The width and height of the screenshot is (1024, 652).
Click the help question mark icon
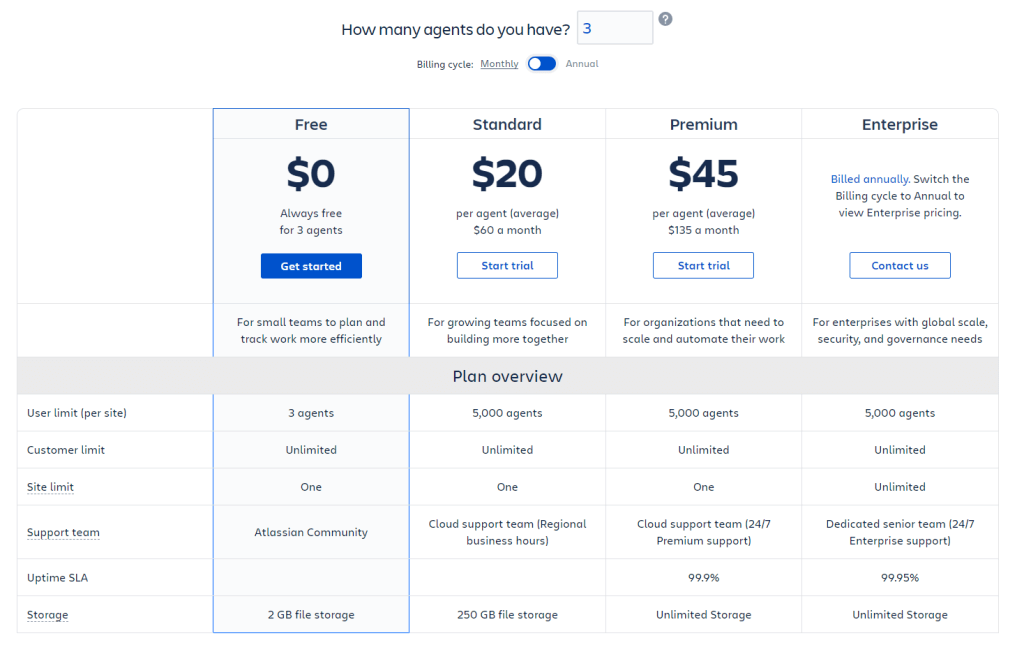pos(665,19)
